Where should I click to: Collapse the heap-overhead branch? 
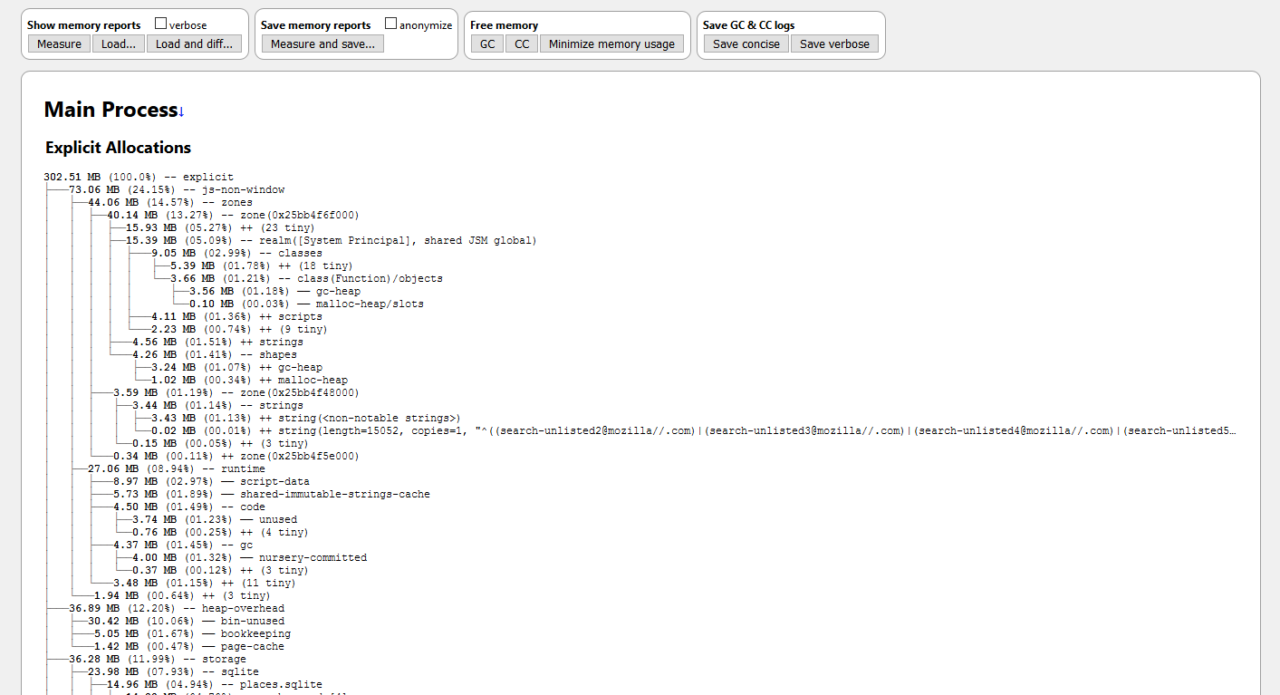(243, 608)
